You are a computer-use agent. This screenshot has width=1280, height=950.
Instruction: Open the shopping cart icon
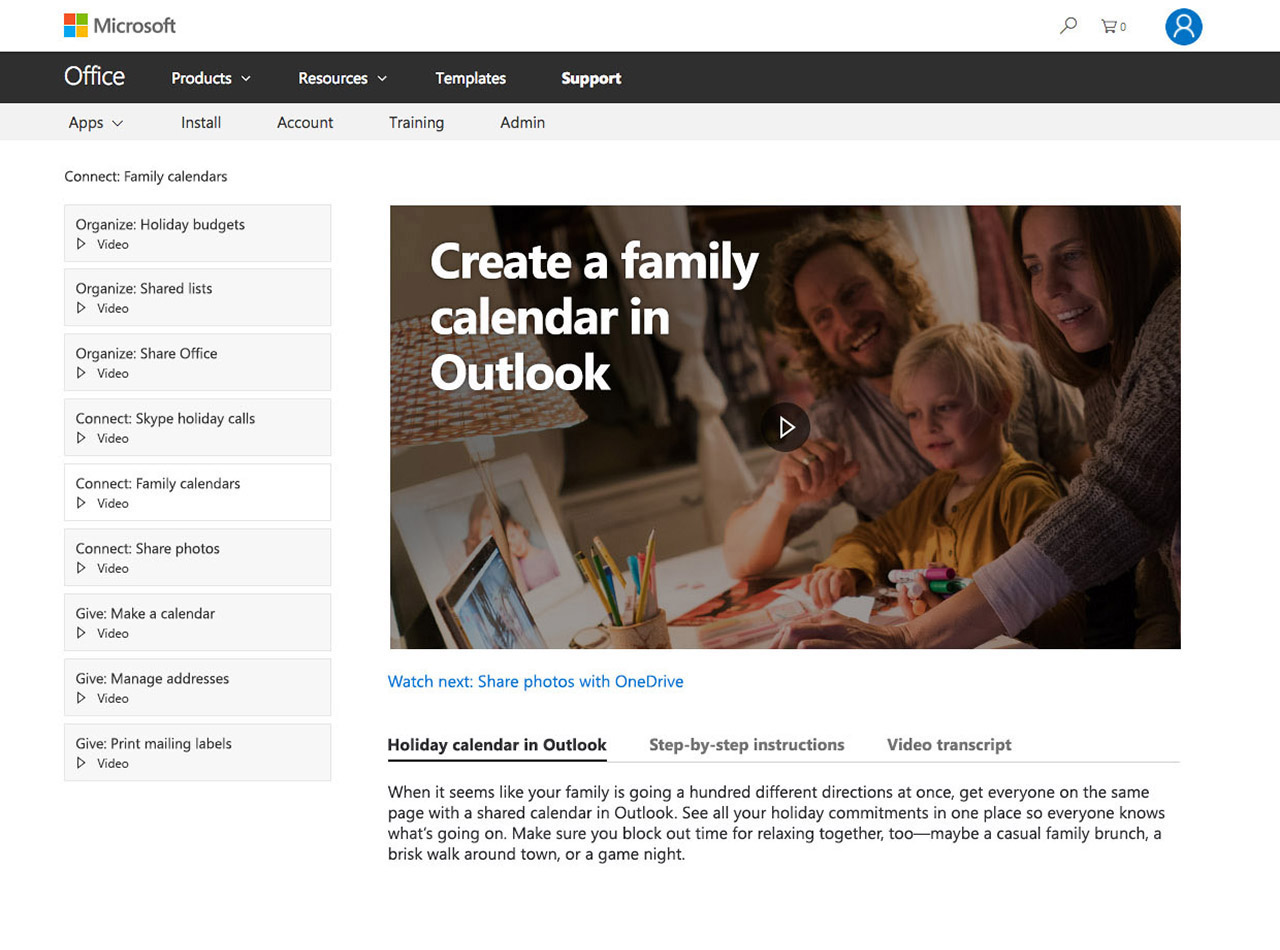pyautogui.click(x=1110, y=26)
